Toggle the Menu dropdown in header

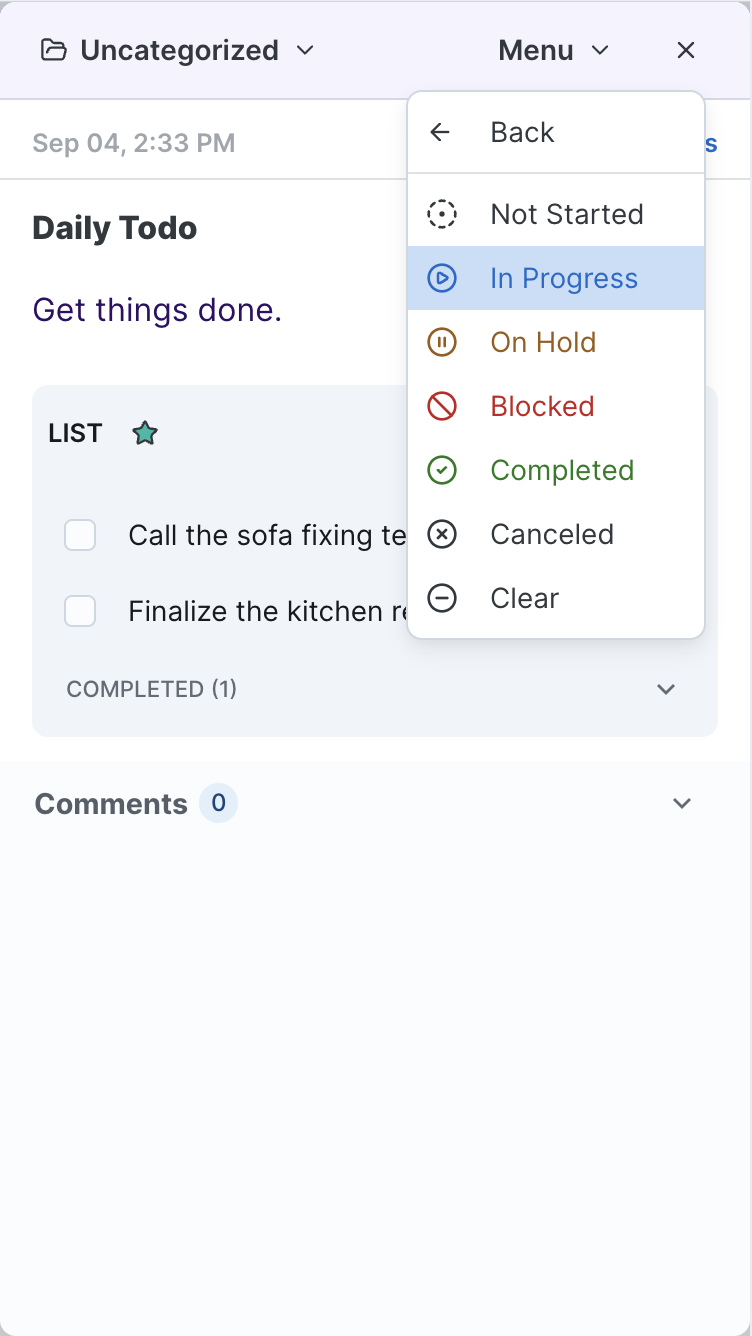pos(553,50)
